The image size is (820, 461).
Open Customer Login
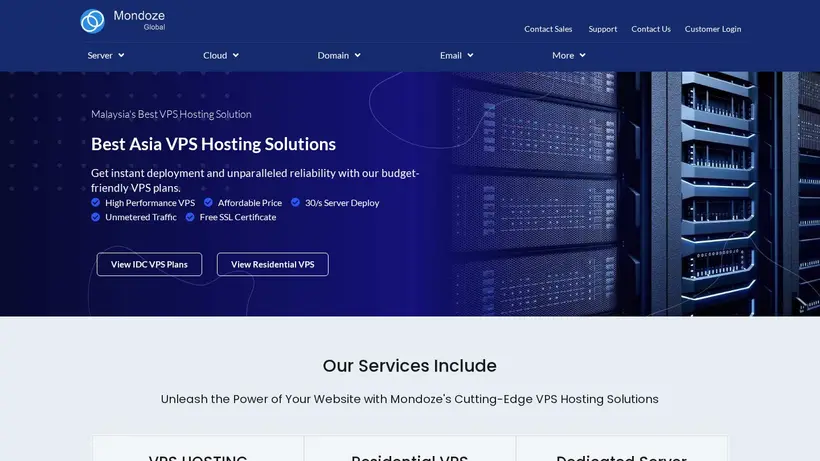pos(713,29)
